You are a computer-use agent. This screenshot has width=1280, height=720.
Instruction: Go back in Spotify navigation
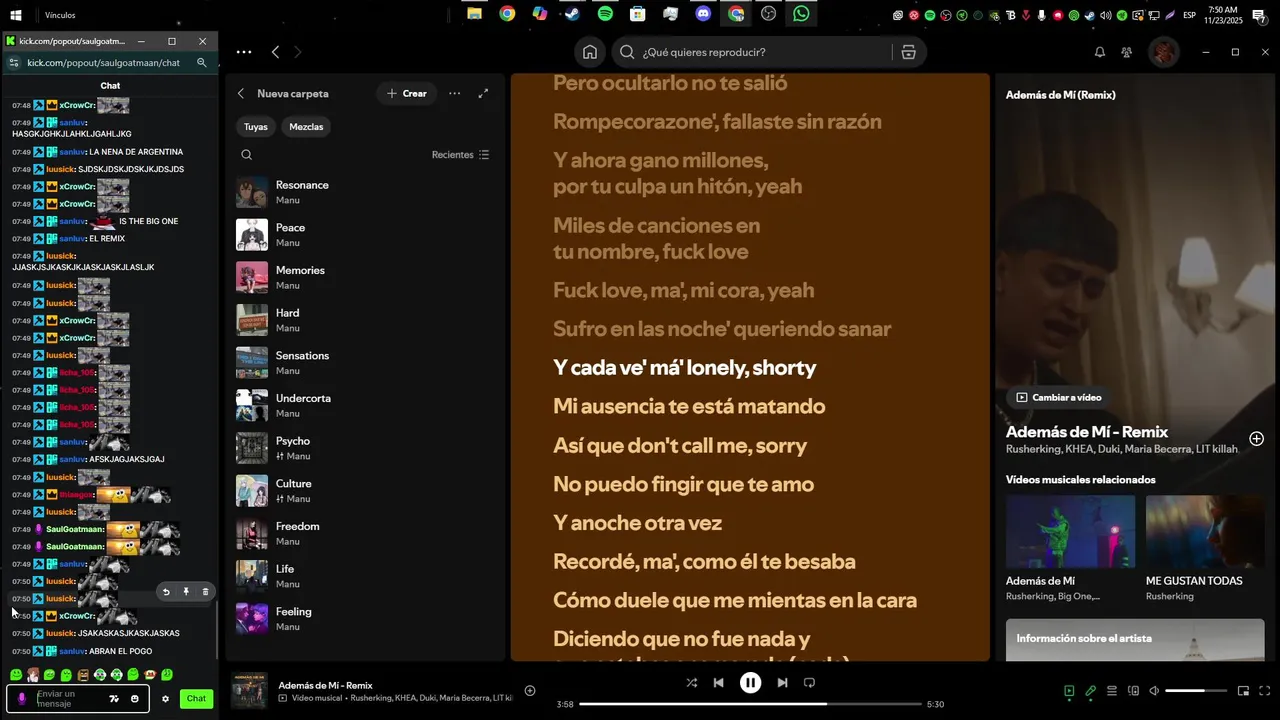click(x=275, y=52)
